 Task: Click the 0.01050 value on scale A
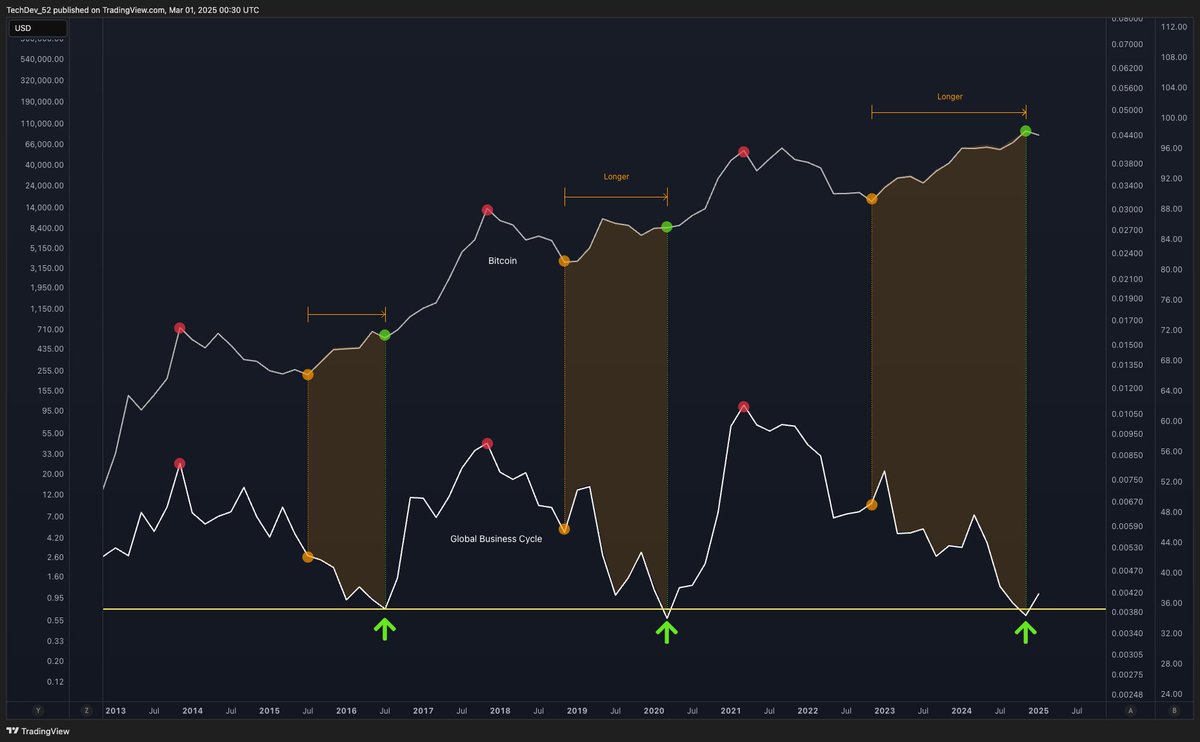click(1126, 413)
